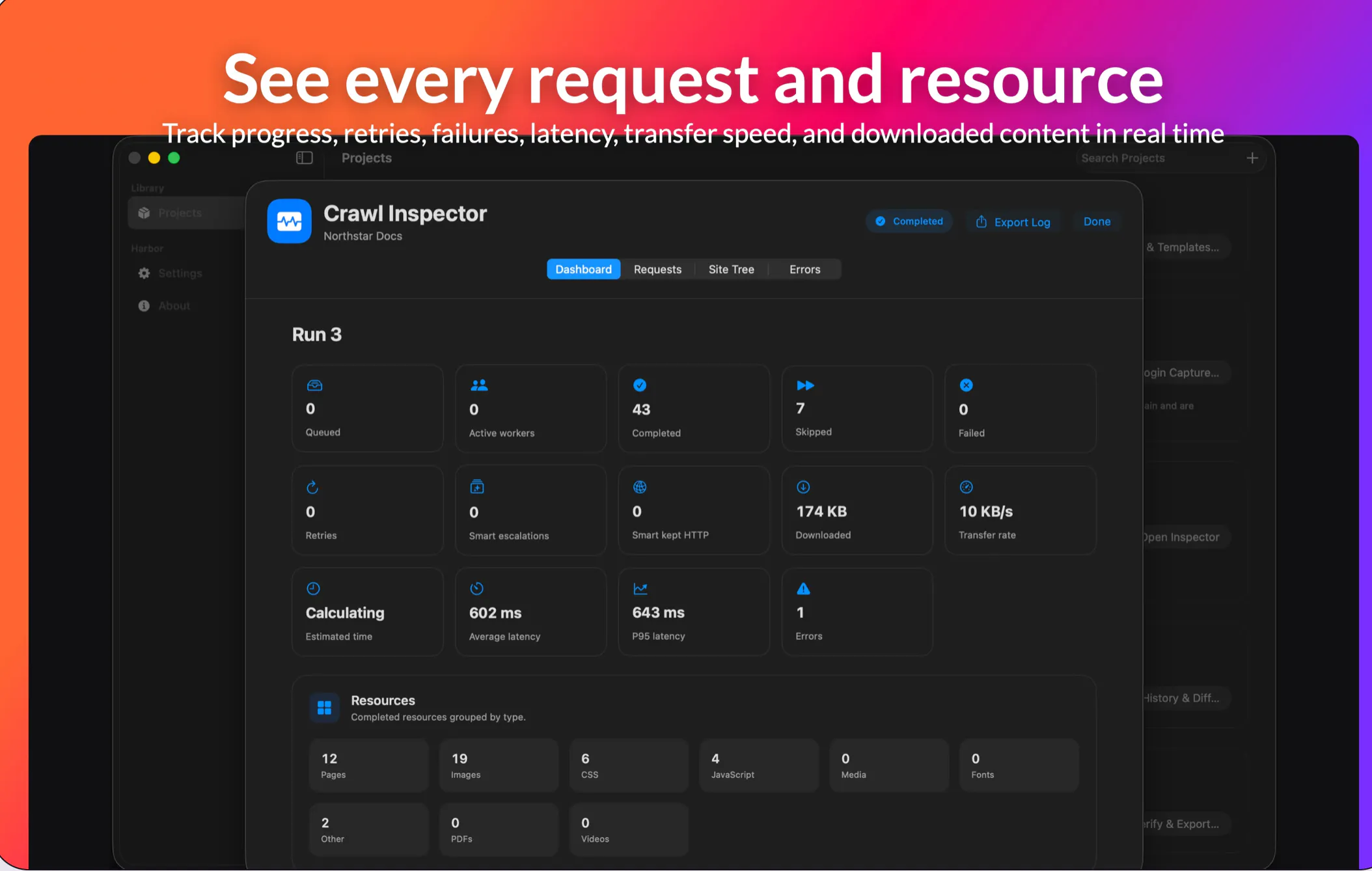Screen dimensions: 1372x871
Task: Click the "Projects" window title text
Action: [366, 158]
